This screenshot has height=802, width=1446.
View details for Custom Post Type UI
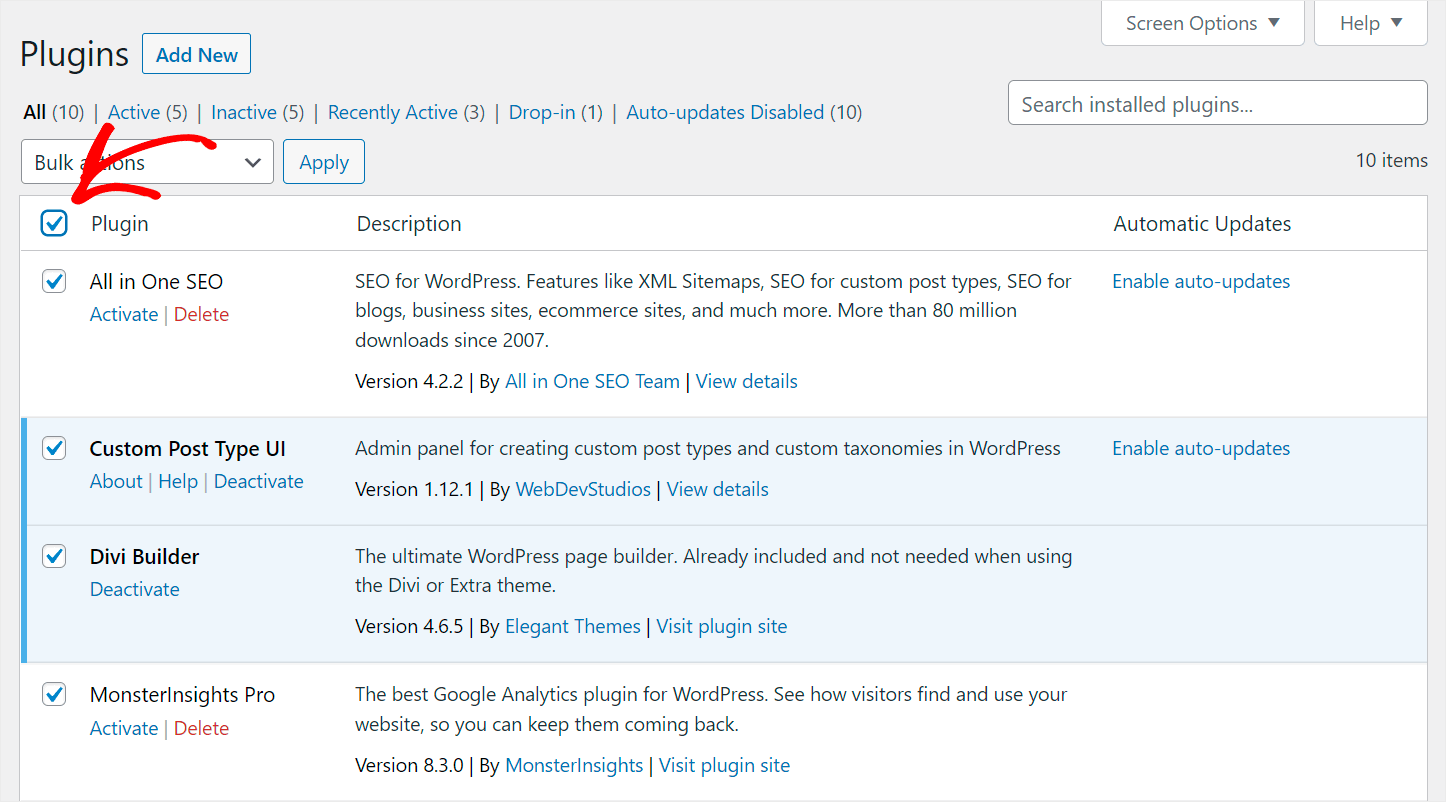pos(718,489)
